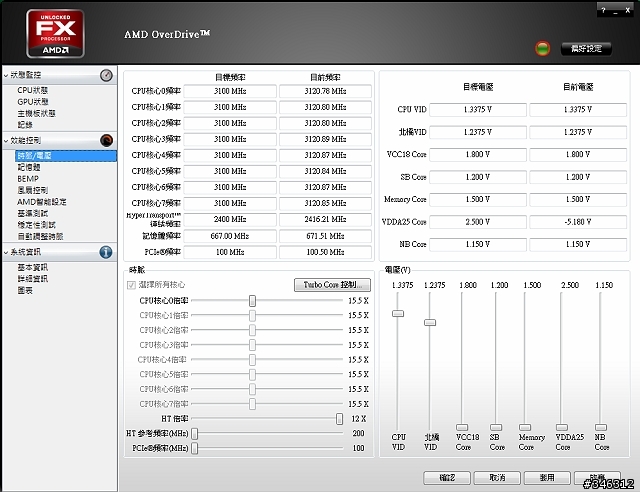Screen dimensions: 640x492
Task: Click Memory Core target voltage 1.500 V
Action: click(x=478, y=199)
